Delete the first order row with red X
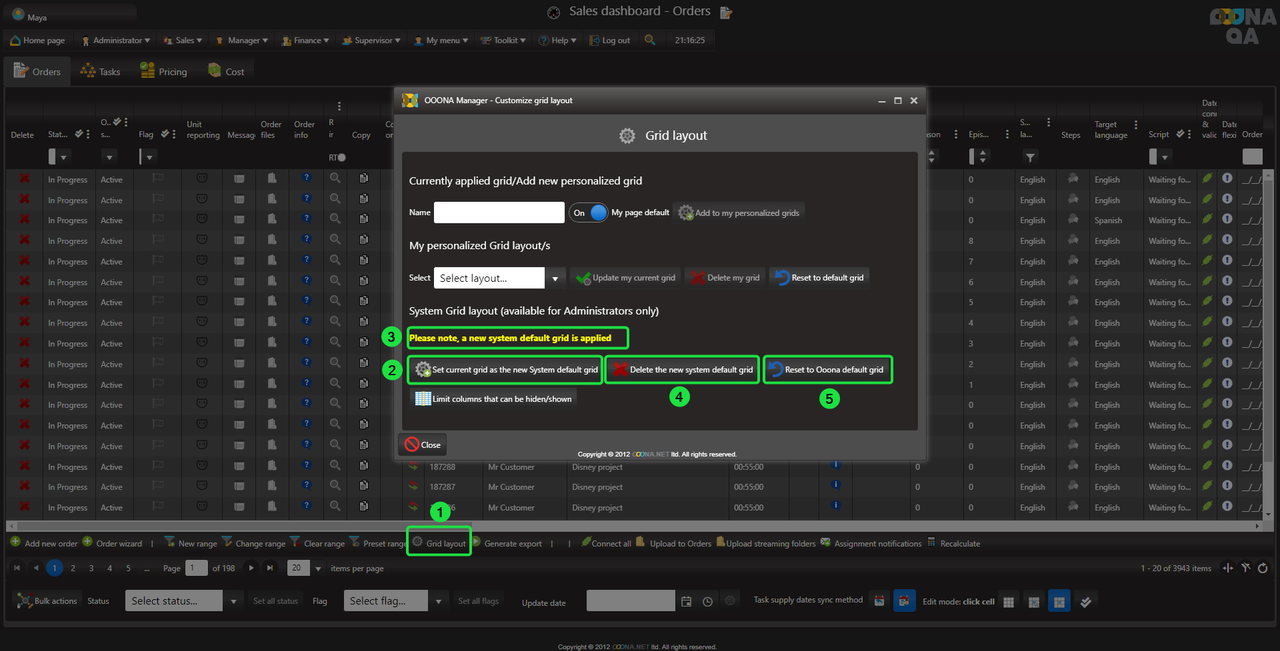Image resolution: width=1280 pixels, height=651 pixels. pyautogui.click(x=24, y=180)
